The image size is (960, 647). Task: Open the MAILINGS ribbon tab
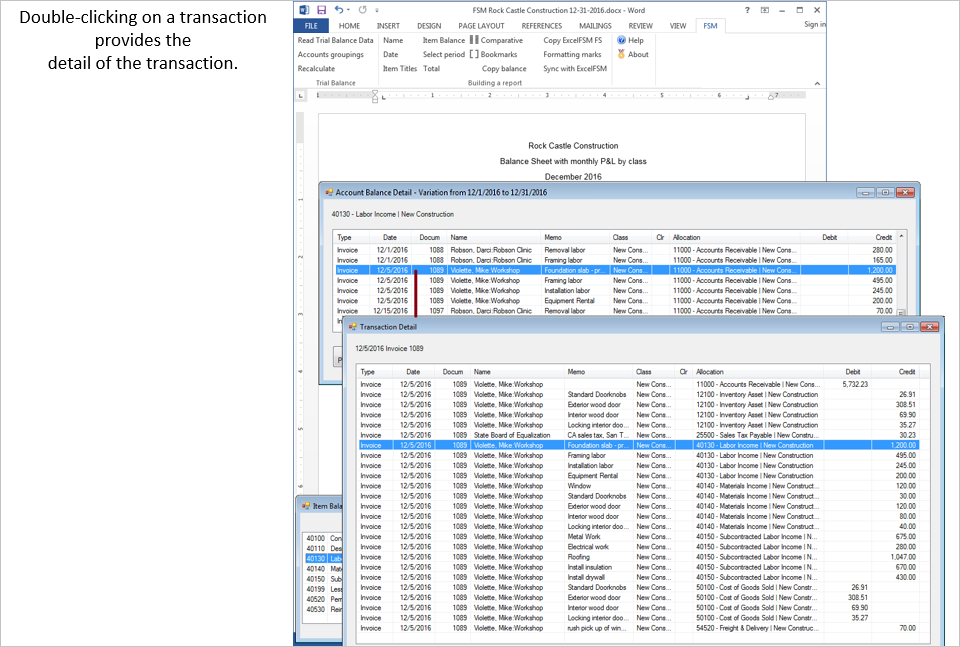pyautogui.click(x=595, y=26)
